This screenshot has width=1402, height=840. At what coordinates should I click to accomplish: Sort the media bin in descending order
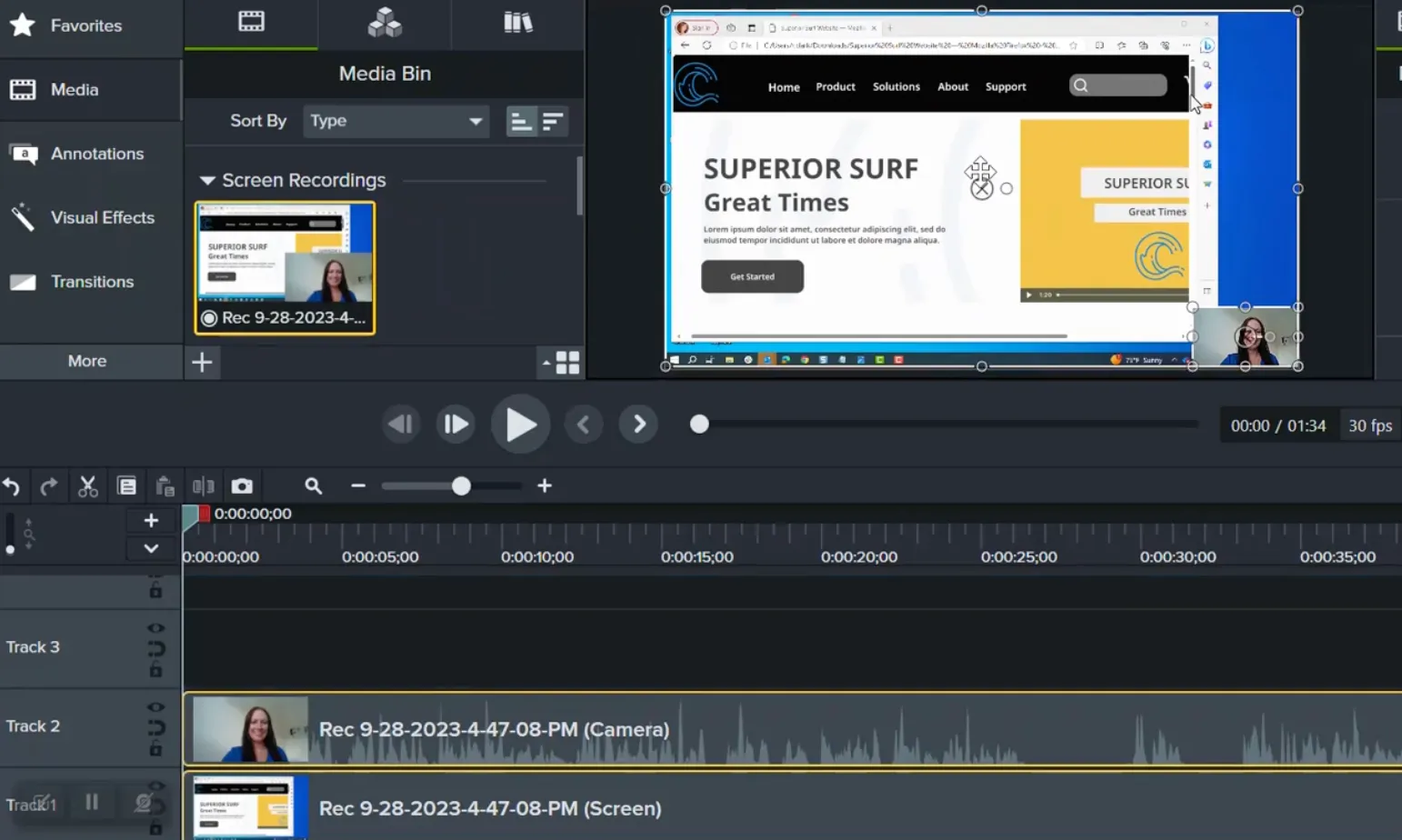click(553, 121)
